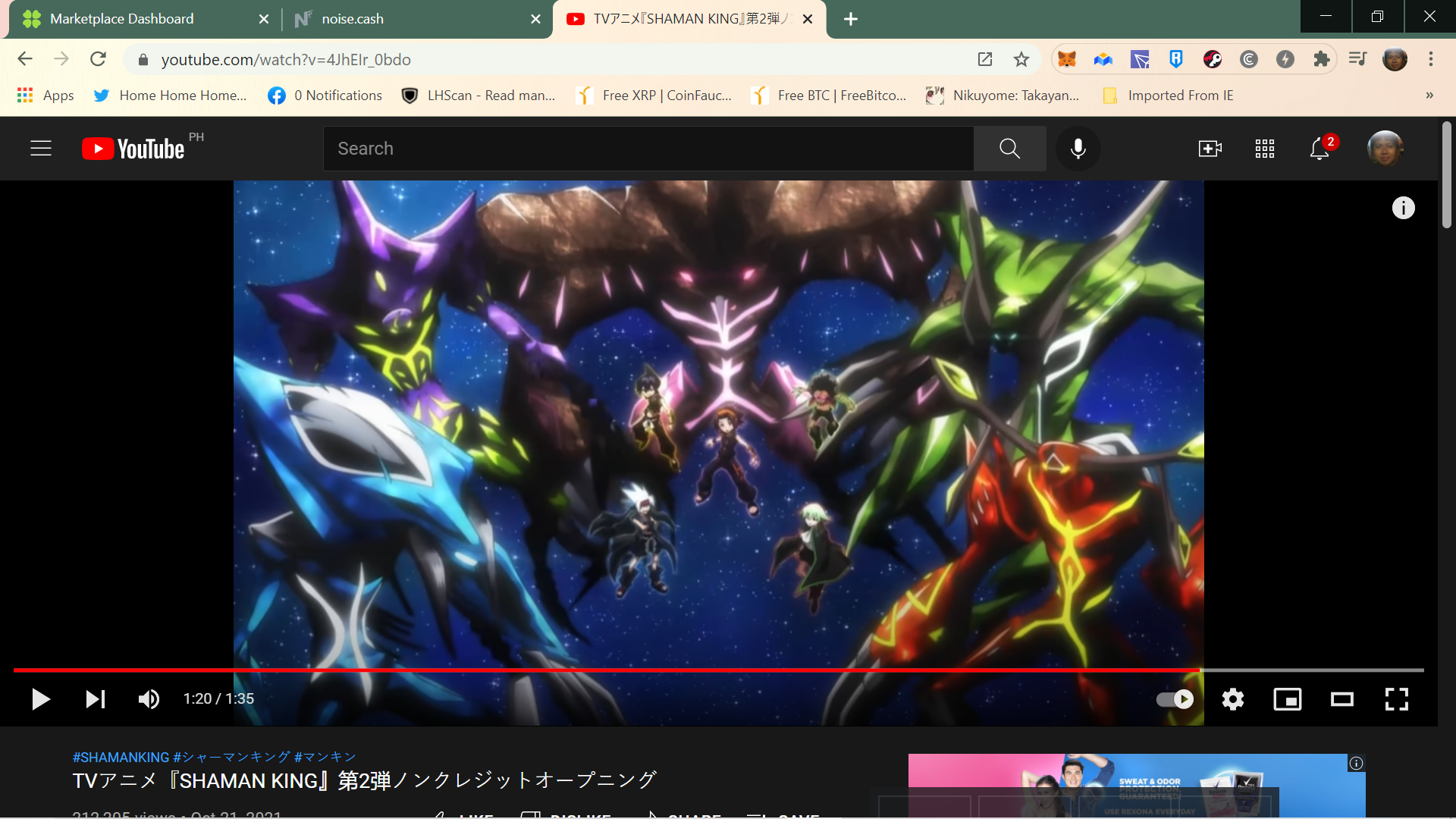Open the #シャーマンキング hashtag link
The width and height of the screenshot is (1456, 819).
[231, 757]
